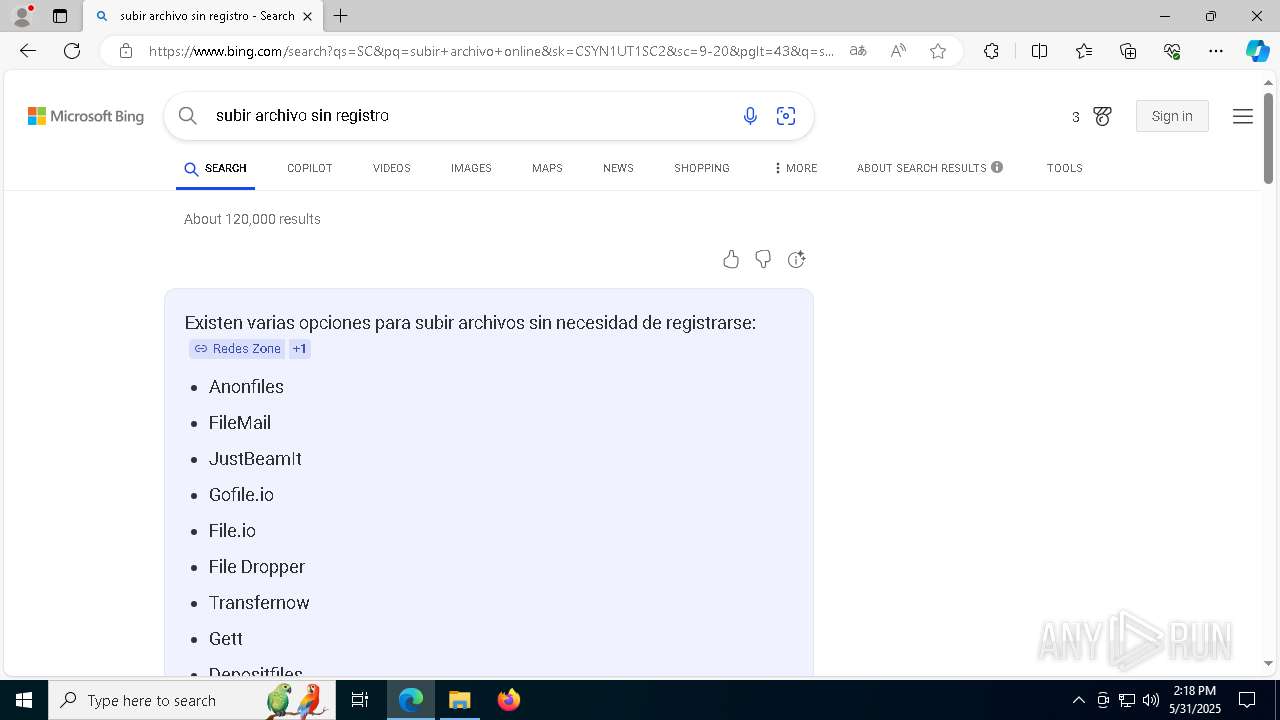Switch to the COPILOT tab
1280x720 pixels.
pyautogui.click(x=309, y=168)
